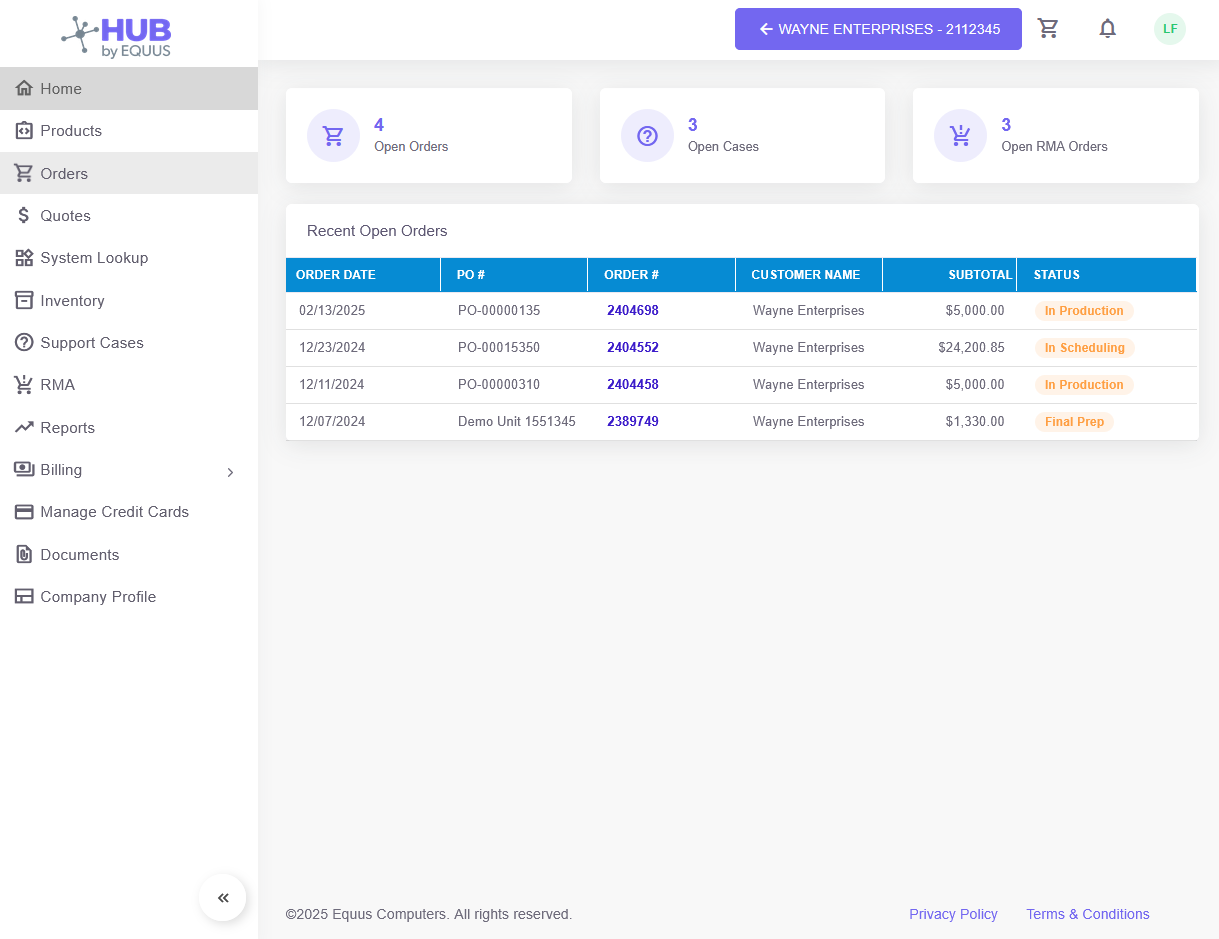
Task: Click the HUB by Equus logo
Action: coord(116,37)
